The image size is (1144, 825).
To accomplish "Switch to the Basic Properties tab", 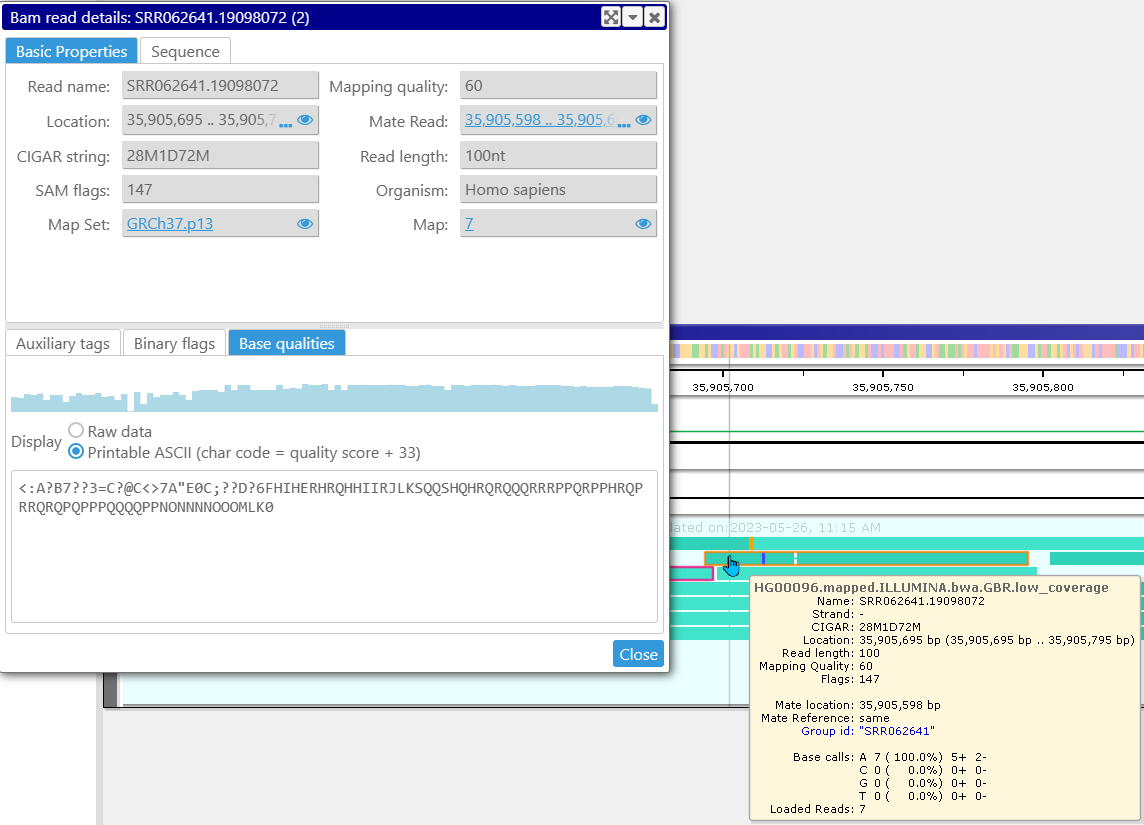I will point(72,51).
